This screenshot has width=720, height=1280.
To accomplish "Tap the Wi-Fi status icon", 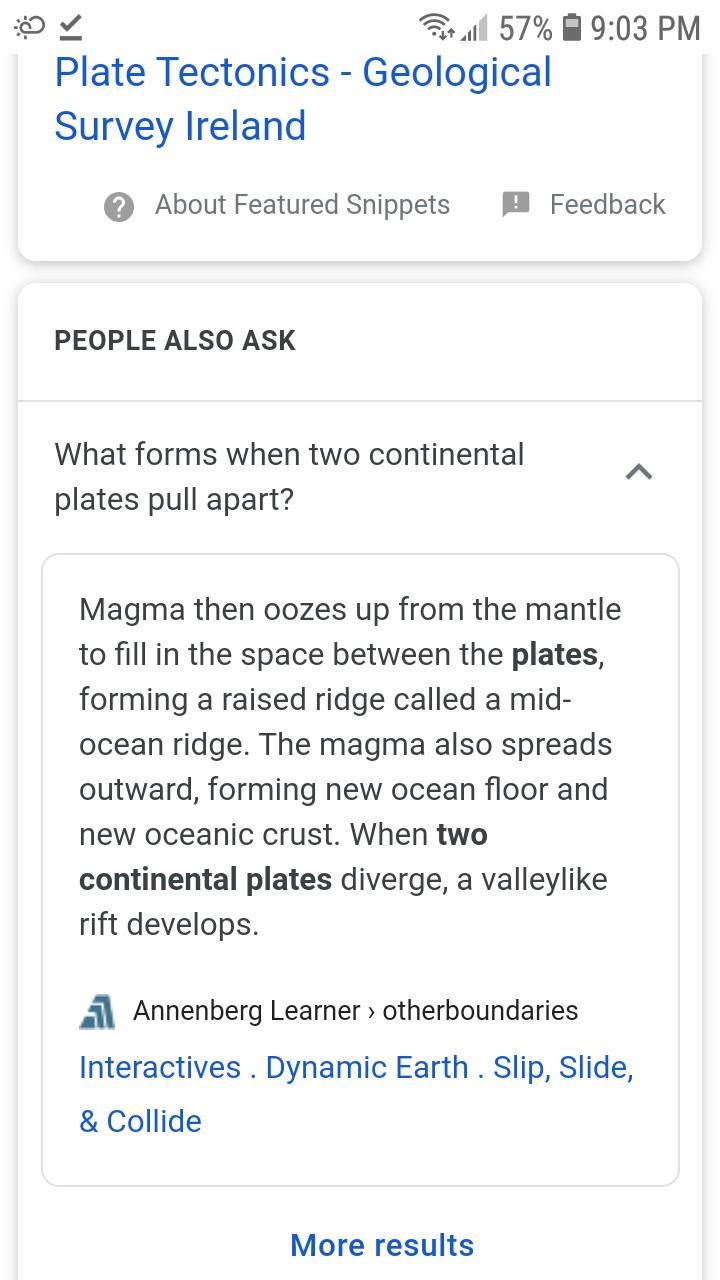I will click(x=435, y=27).
